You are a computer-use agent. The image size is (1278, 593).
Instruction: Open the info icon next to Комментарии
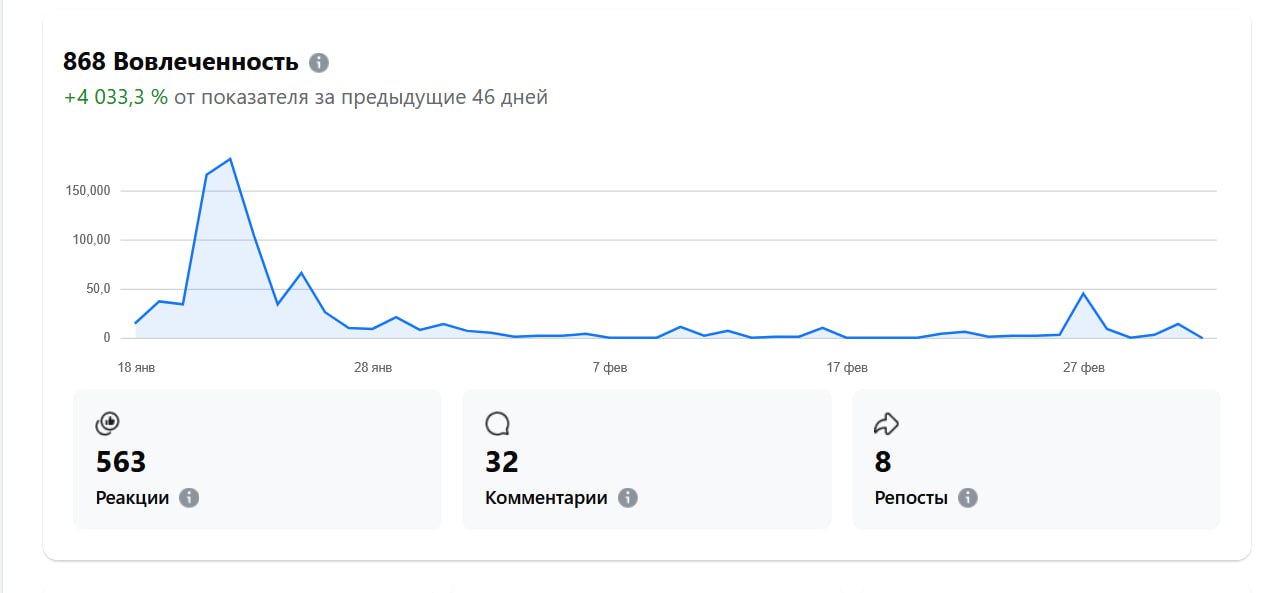627,497
